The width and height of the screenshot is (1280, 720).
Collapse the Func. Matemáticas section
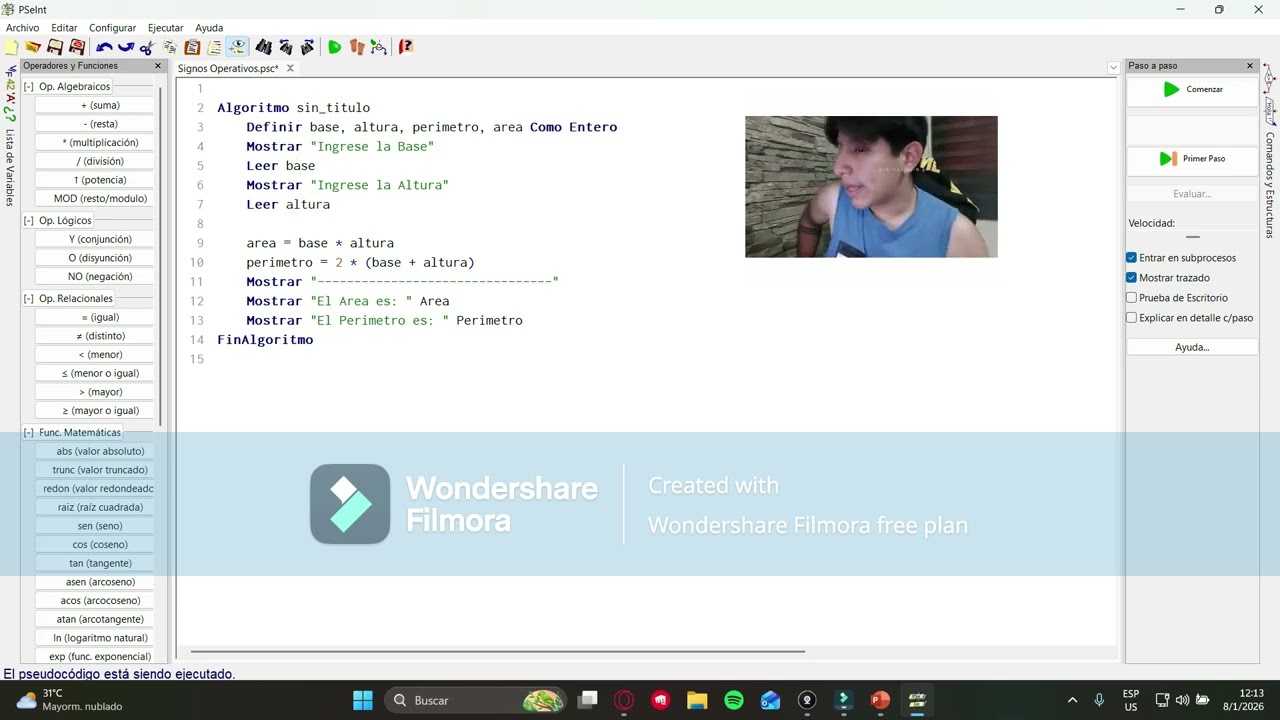point(29,432)
